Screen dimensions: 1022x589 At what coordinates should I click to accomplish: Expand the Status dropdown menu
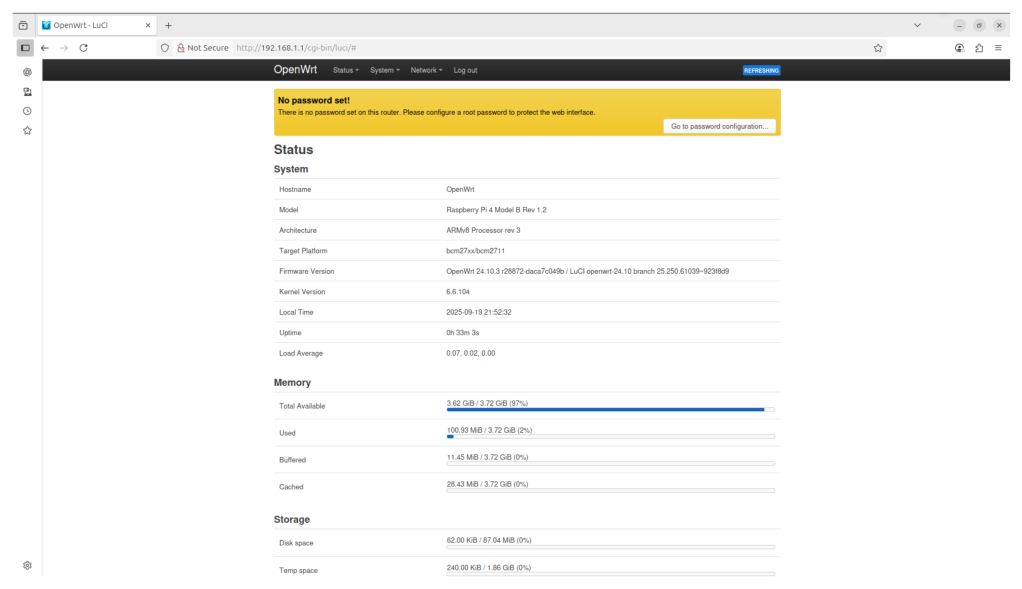coord(345,70)
